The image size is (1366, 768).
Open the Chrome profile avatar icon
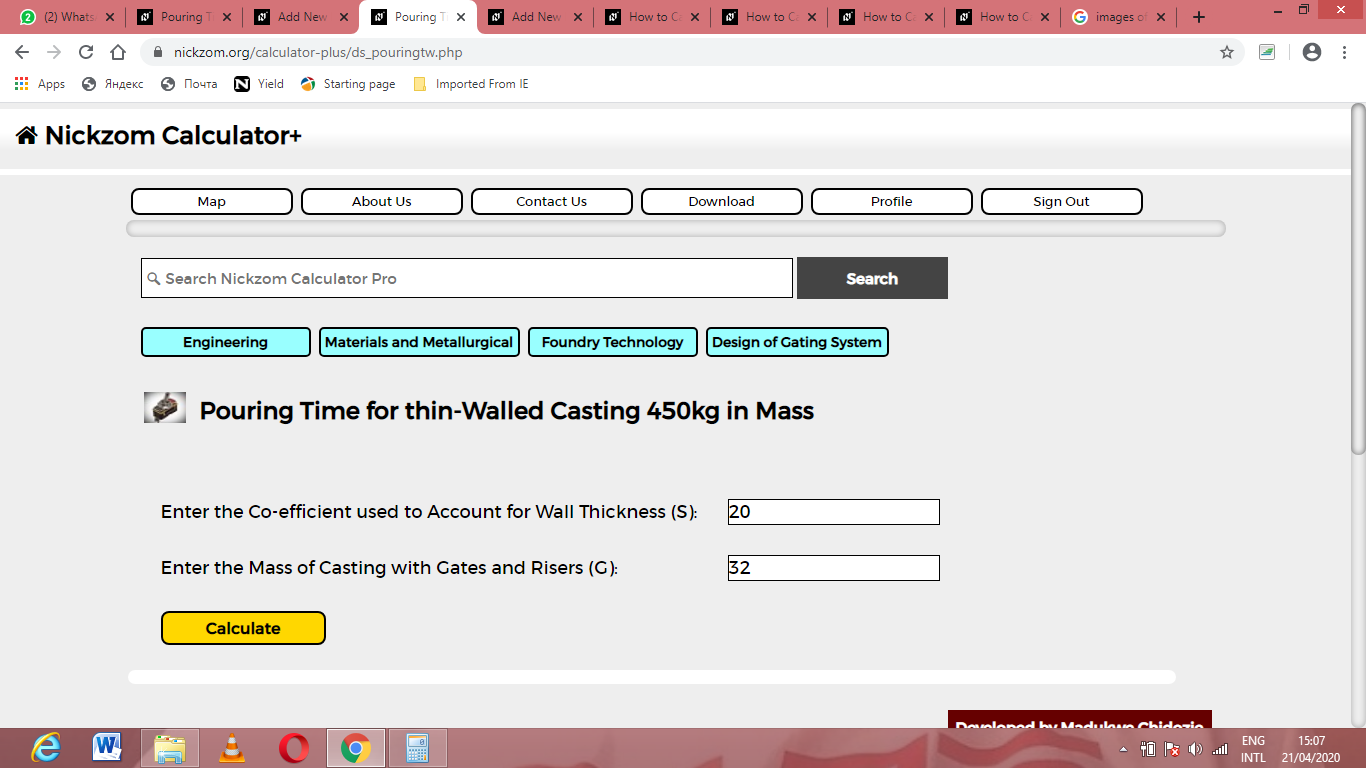1312,52
